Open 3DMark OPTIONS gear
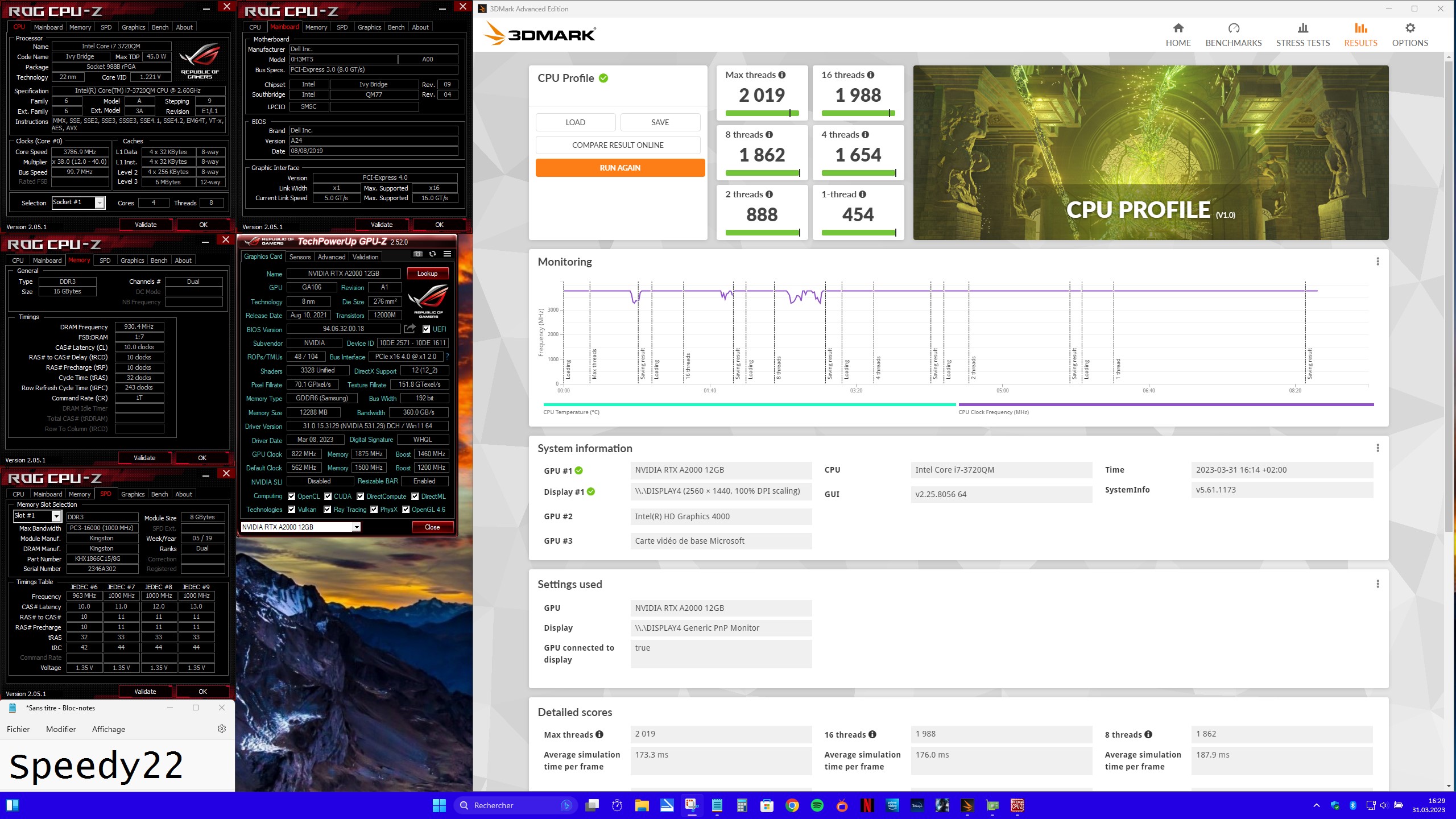 click(x=1410, y=35)
